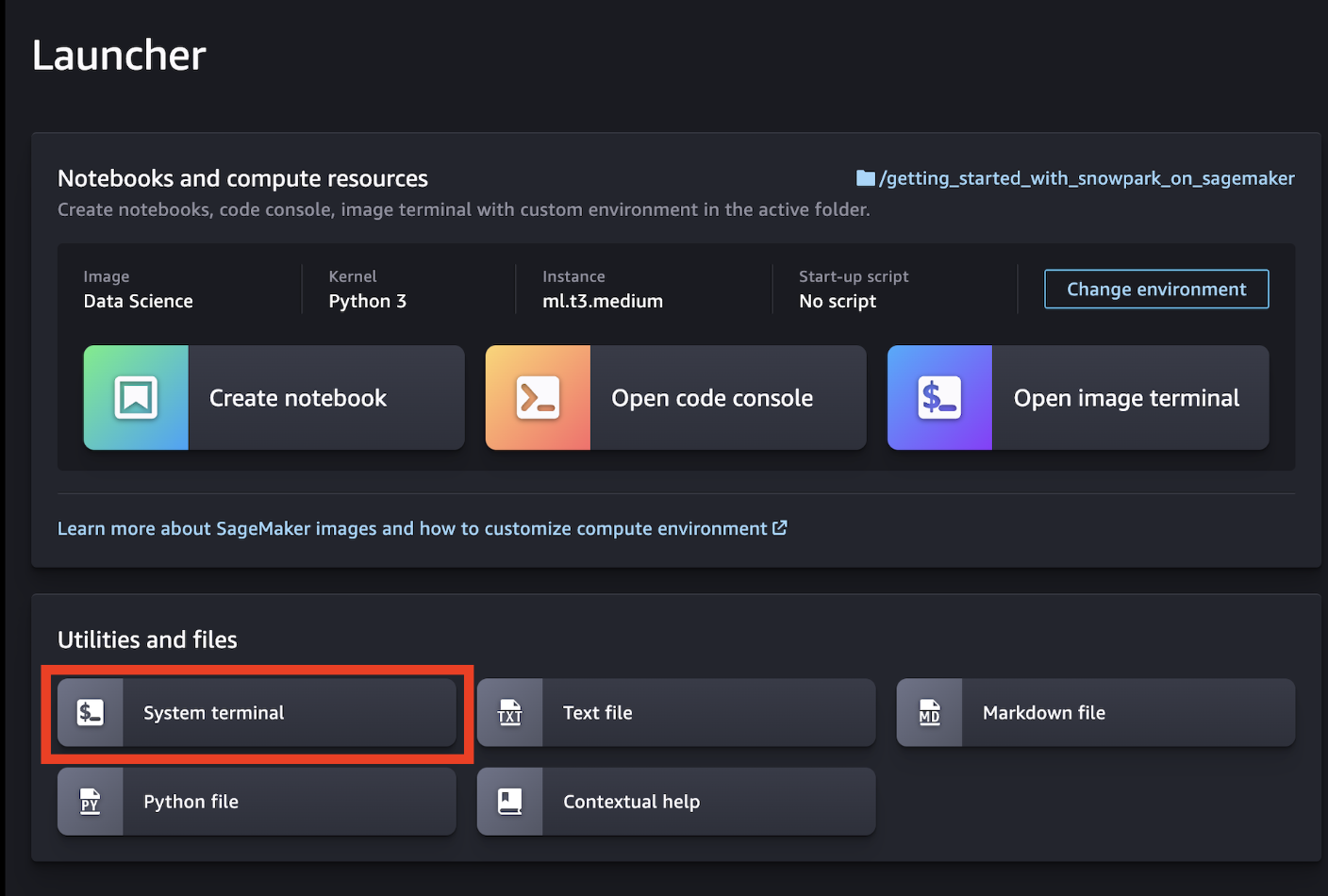Click the folder icon beside the active path
The height and width of the screenshot is (896, 1328).
(x=865, y=178)
